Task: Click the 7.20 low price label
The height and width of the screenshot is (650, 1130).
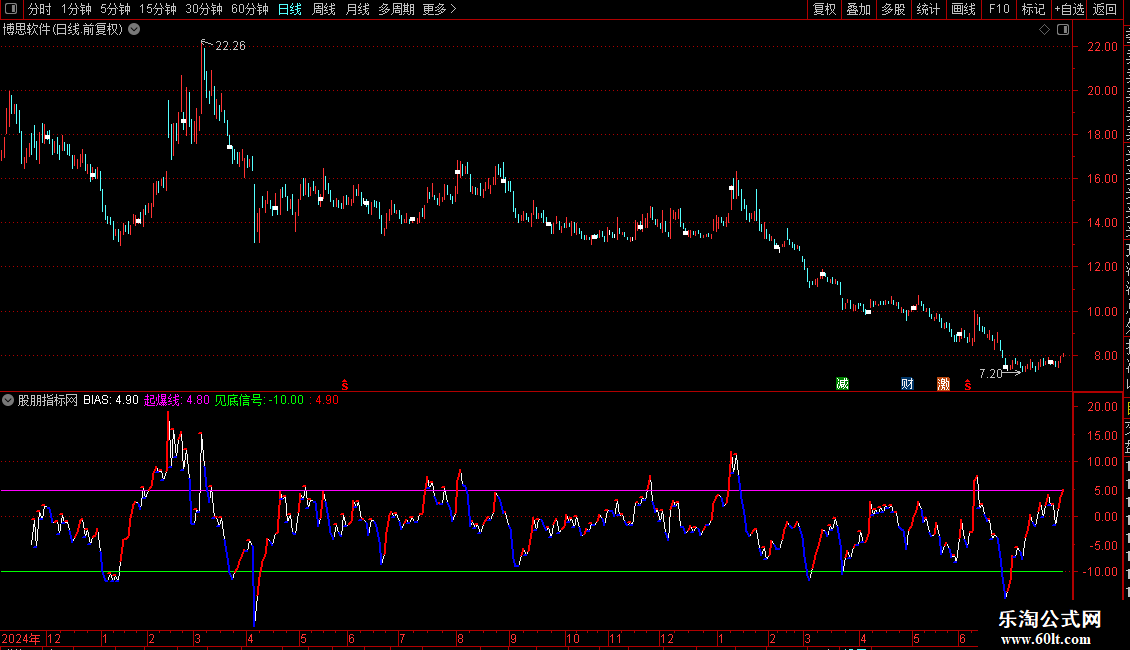Action: coord(990,373)
